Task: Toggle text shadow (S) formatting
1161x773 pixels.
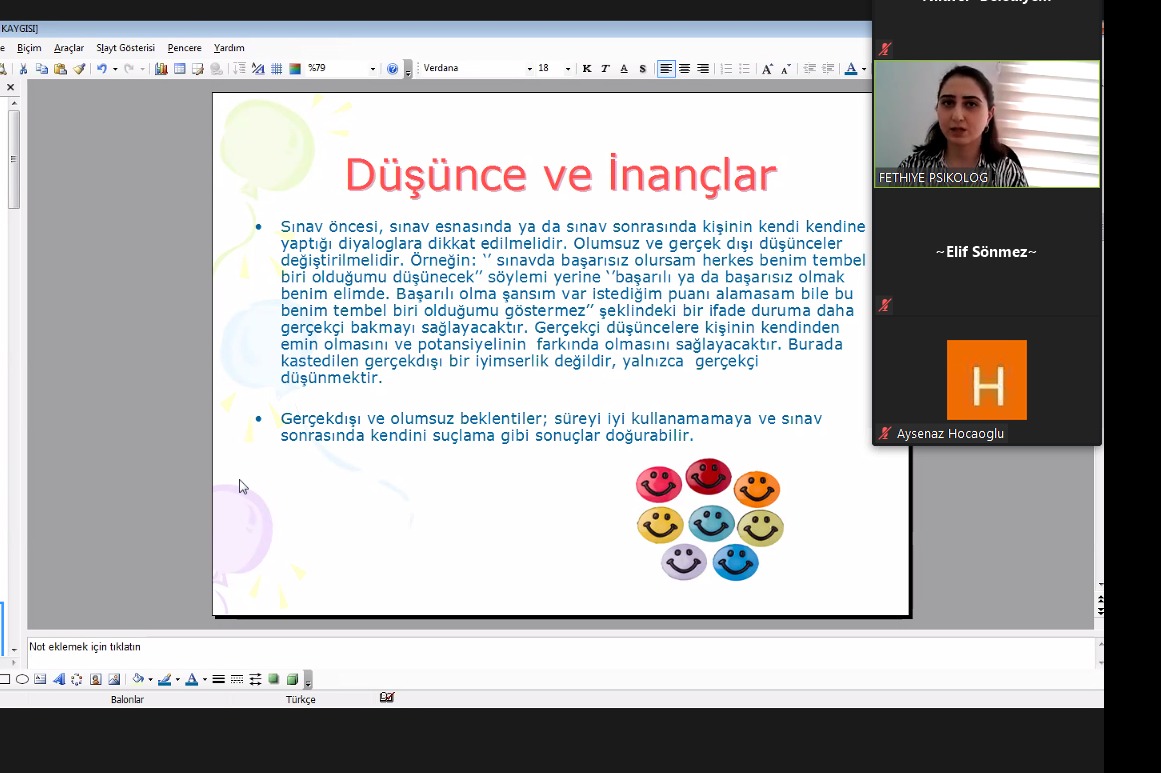Action: (643, 69)
